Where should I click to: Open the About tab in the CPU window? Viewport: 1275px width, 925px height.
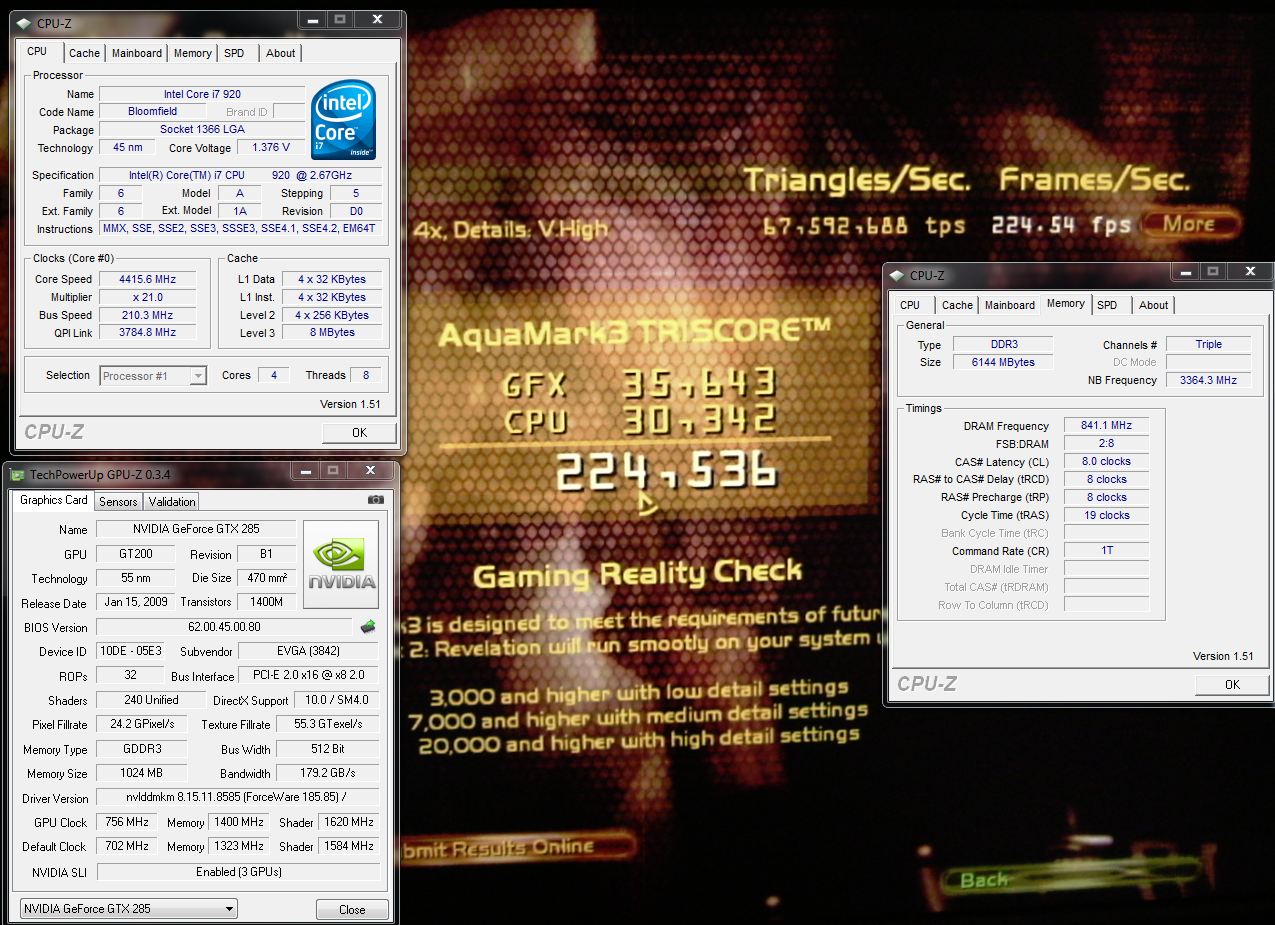[281, 53]
